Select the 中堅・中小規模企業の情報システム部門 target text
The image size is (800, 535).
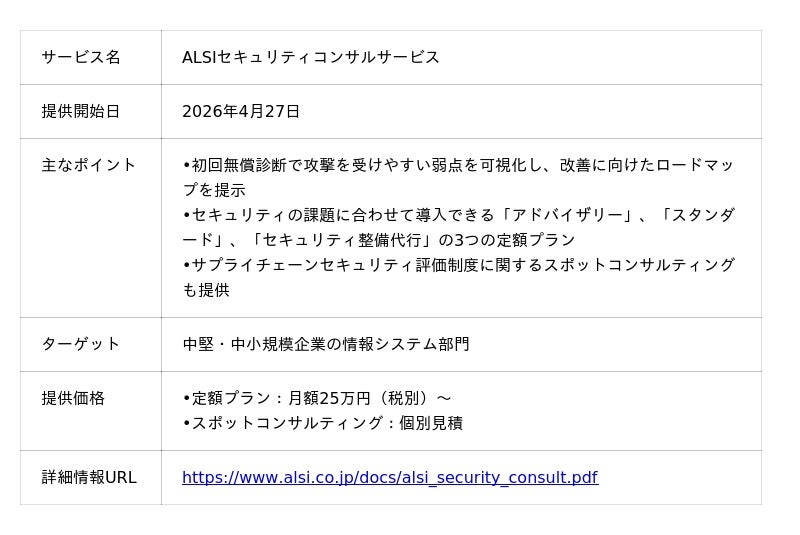tap(326, 344)
